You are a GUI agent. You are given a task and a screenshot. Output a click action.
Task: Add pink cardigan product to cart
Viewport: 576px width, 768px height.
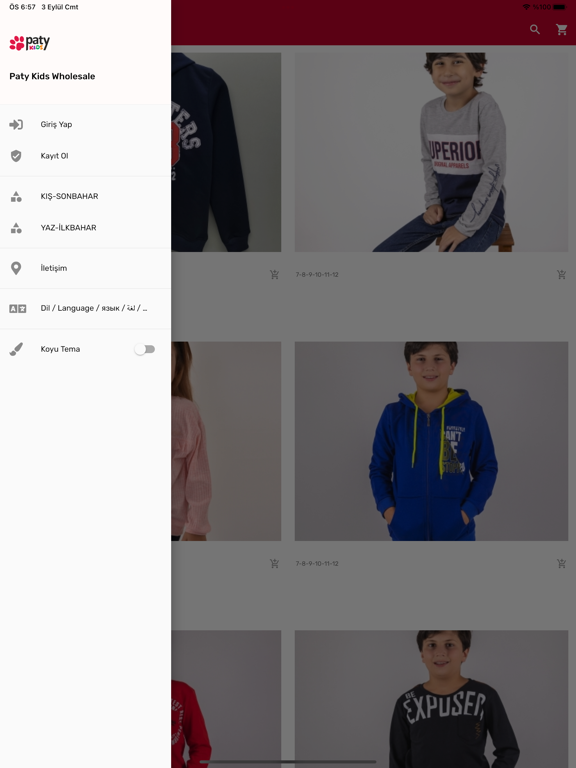coord(274,563)
